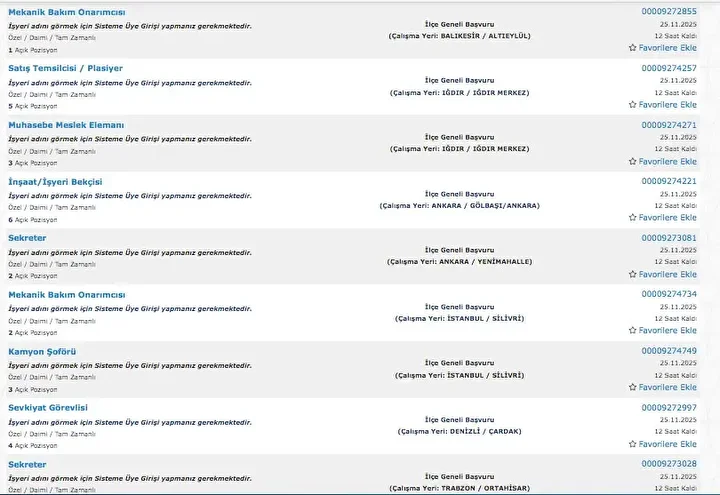
Task: Select listing number 00009273081
Action: pyautogui.click(x=669, y=238)
